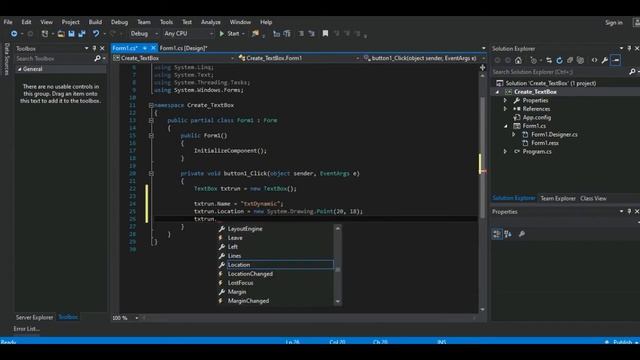Click the Save All toolbar icon
640x360 pixels.
[82, 34]
